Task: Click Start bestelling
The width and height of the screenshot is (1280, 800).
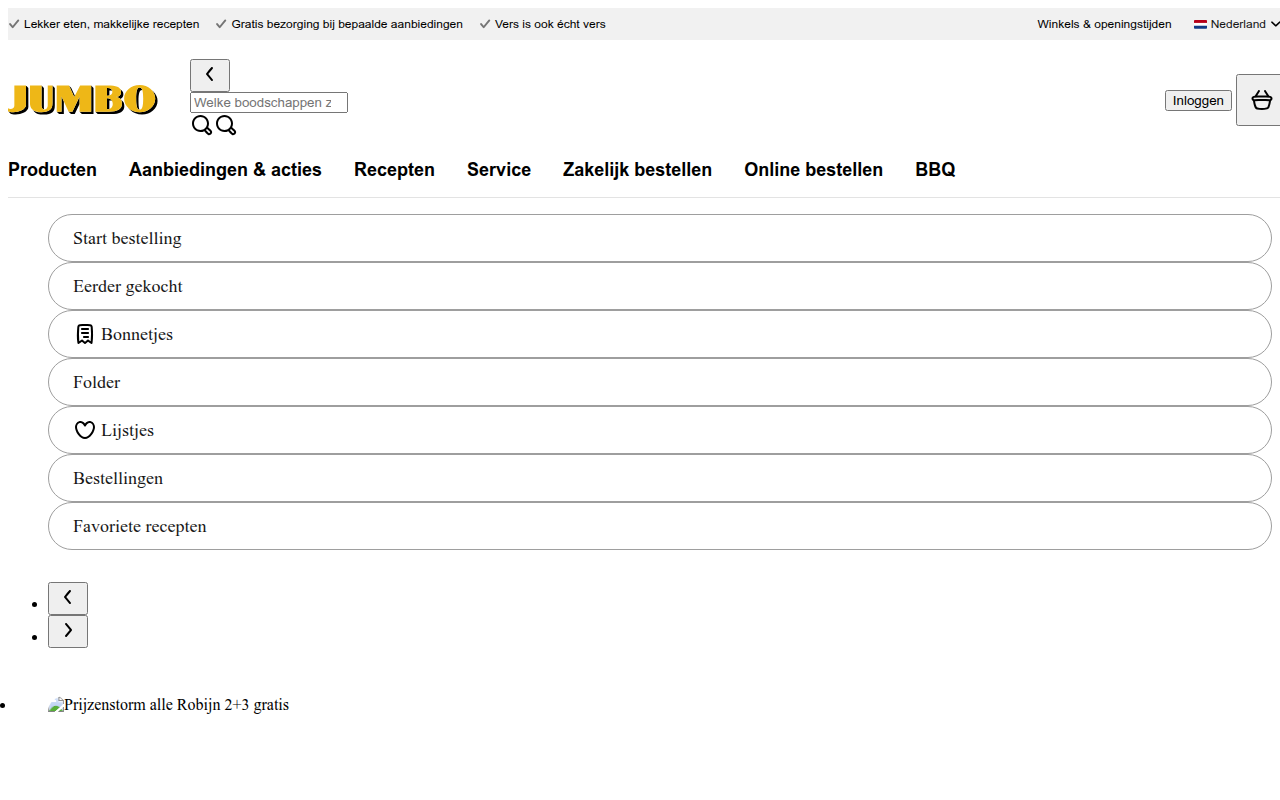Action: [660, 238]
